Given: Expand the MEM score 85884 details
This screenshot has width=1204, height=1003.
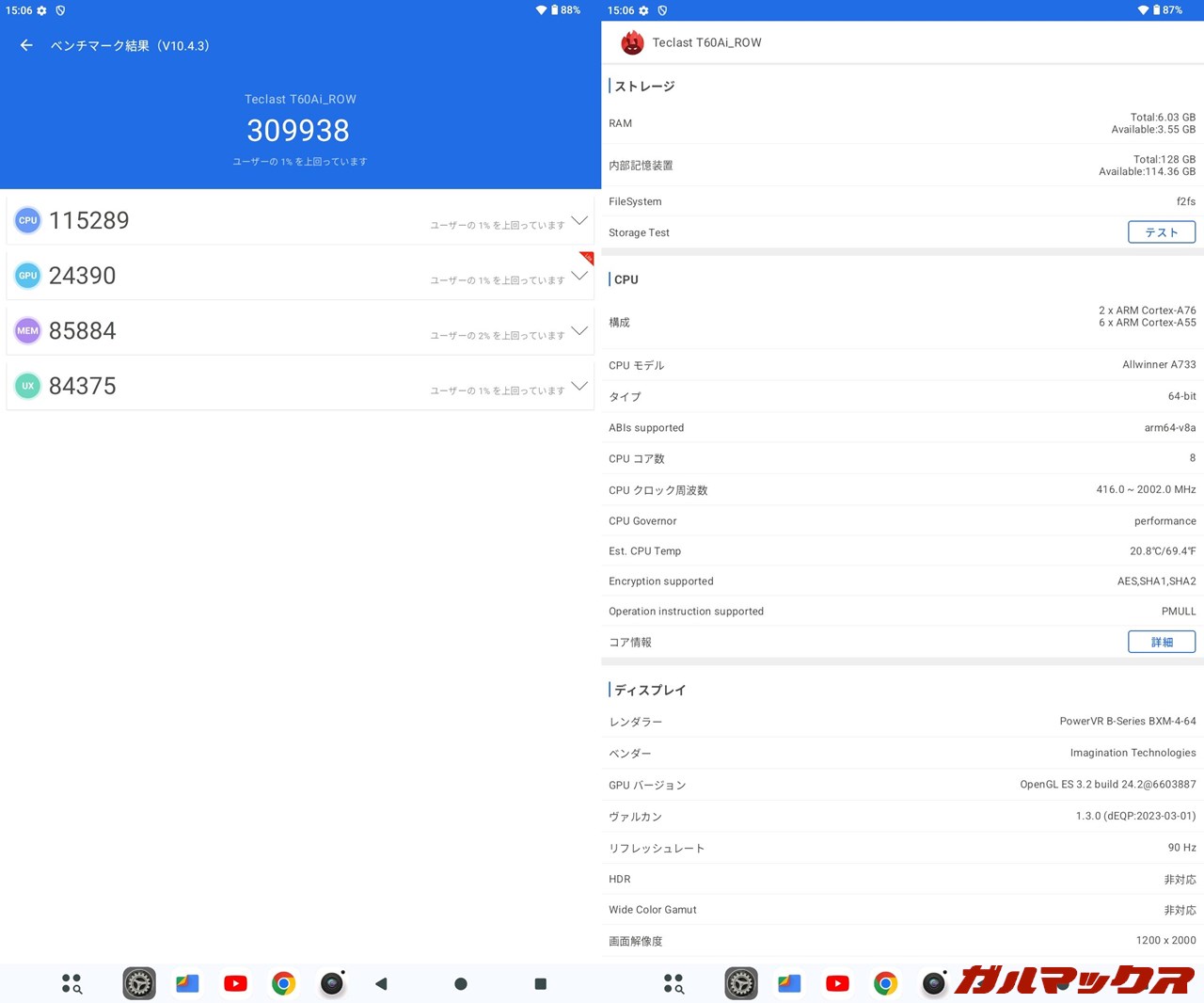Looking at the screenshot, I should pyautogui.click(x=579, y=332).
